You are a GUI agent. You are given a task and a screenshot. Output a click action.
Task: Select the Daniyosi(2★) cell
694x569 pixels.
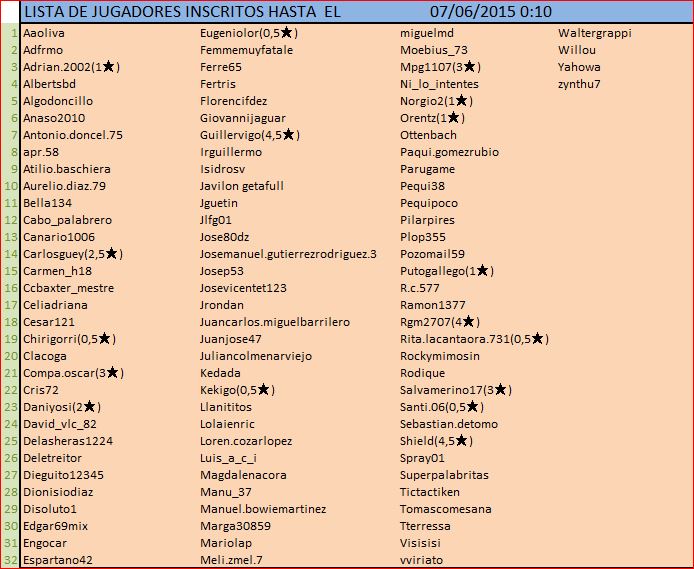(61, 407)
